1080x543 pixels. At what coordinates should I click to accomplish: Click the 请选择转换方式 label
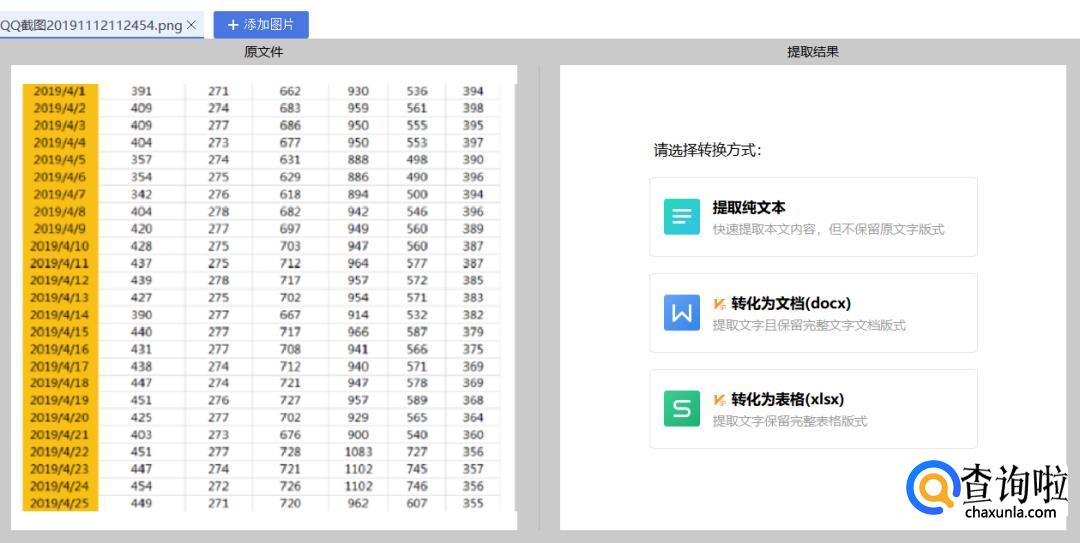(707, 150)
